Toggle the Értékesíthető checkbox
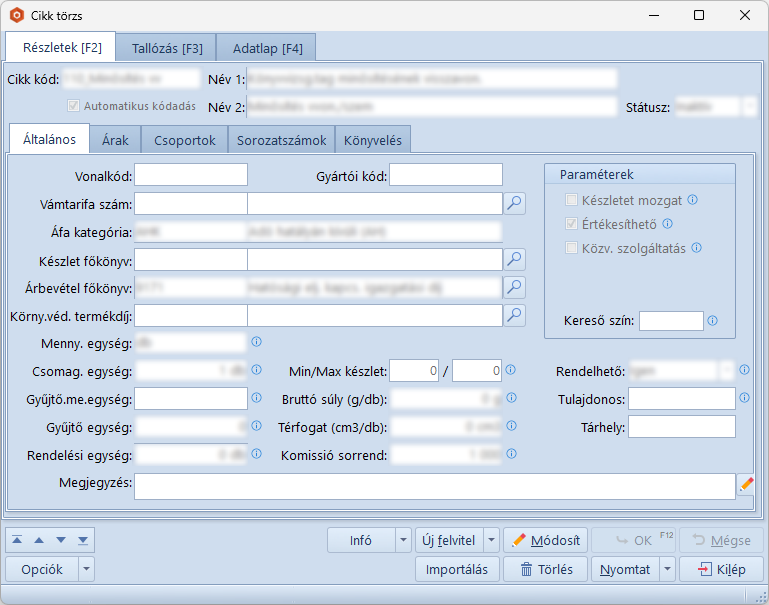Image resolution: width=769 pixels, height=605 pixels. click(572, 224)
